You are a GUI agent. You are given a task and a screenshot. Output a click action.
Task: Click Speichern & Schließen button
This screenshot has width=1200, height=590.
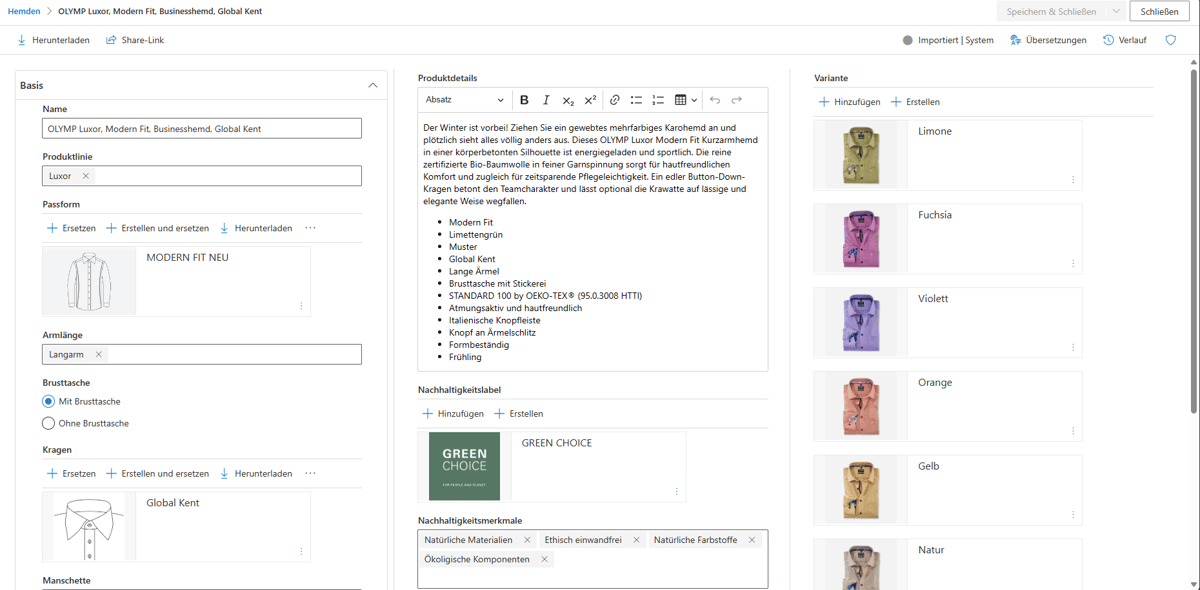click(x=1051, y=12)
